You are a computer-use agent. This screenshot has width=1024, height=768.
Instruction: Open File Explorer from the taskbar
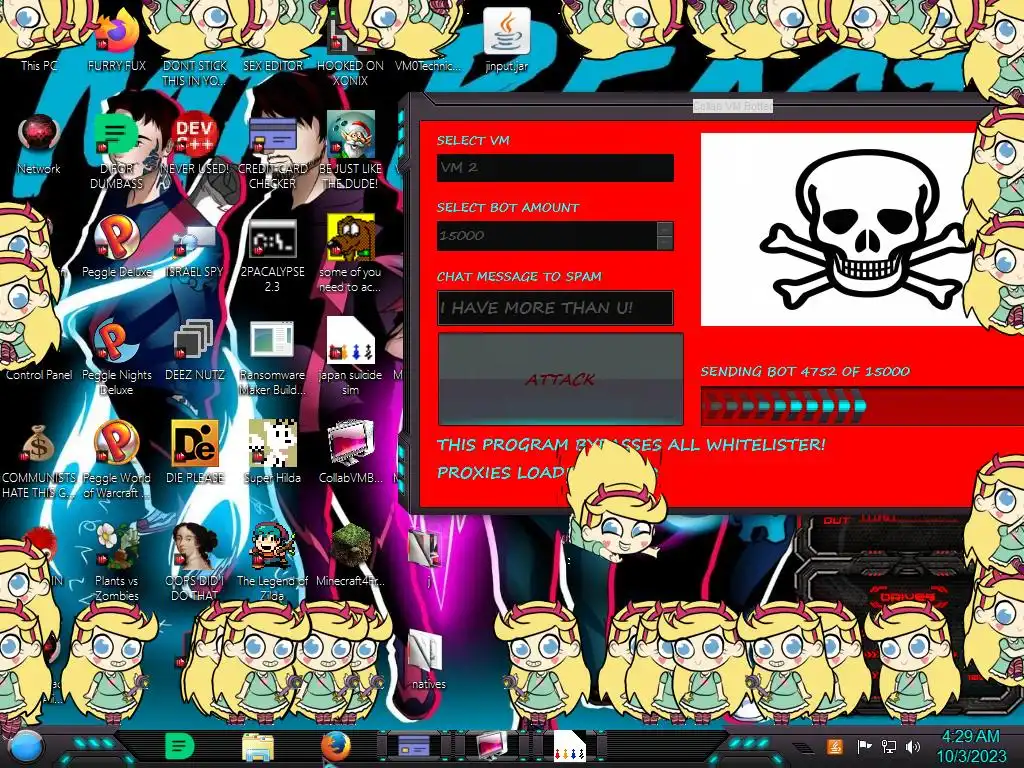[258, 746]
